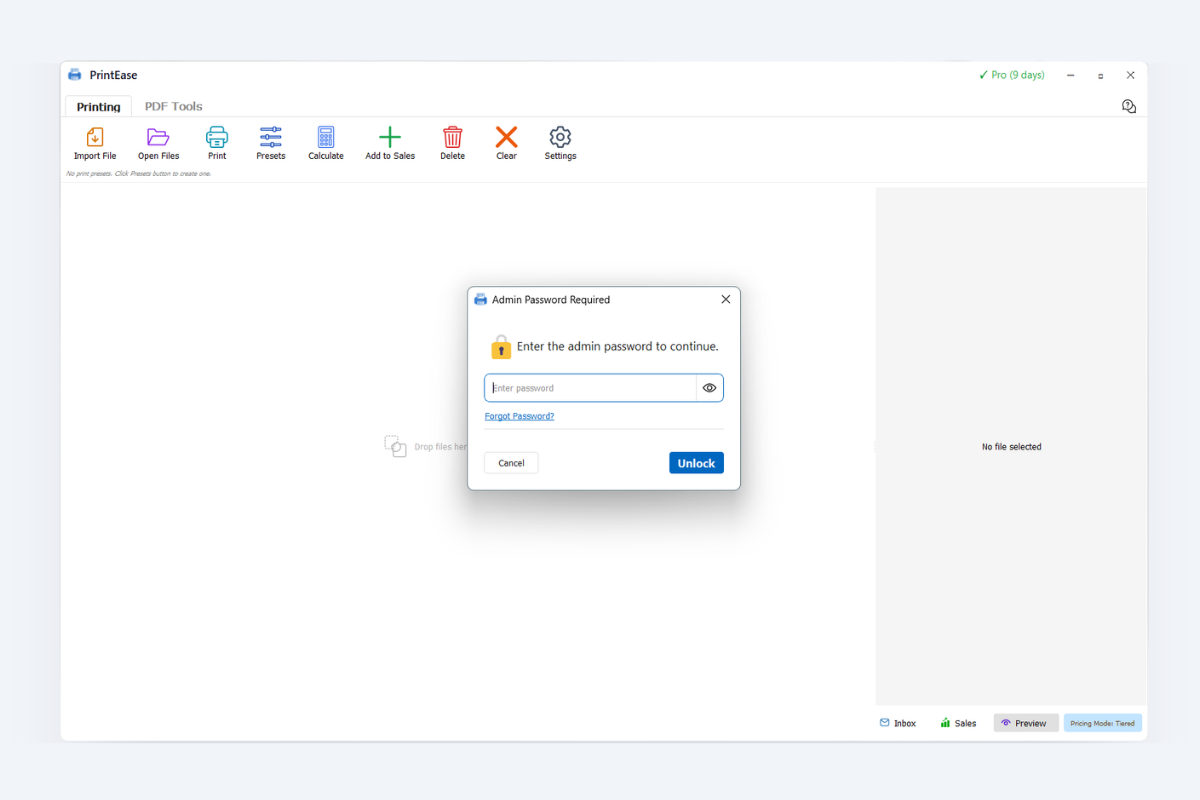Open Settings gear icon
The width and height of the screenshot is (1200, 800).
(560, 138)
